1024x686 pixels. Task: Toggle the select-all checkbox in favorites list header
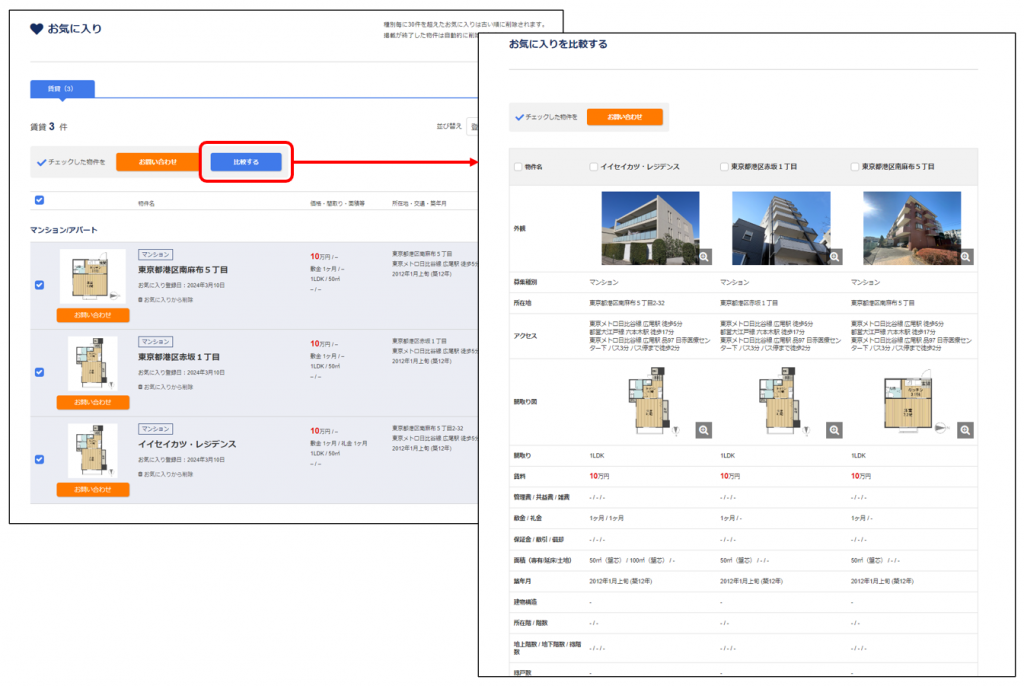39,200
